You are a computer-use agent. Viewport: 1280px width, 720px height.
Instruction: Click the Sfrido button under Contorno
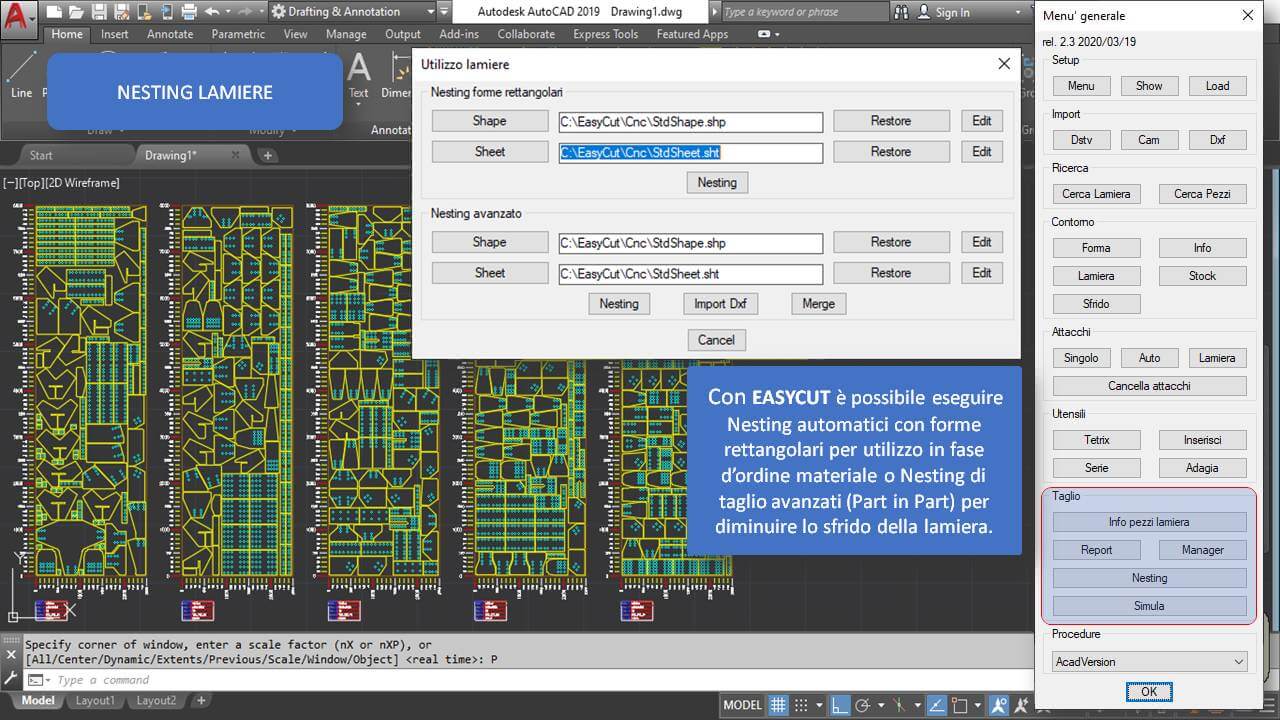pos(1096,304)
